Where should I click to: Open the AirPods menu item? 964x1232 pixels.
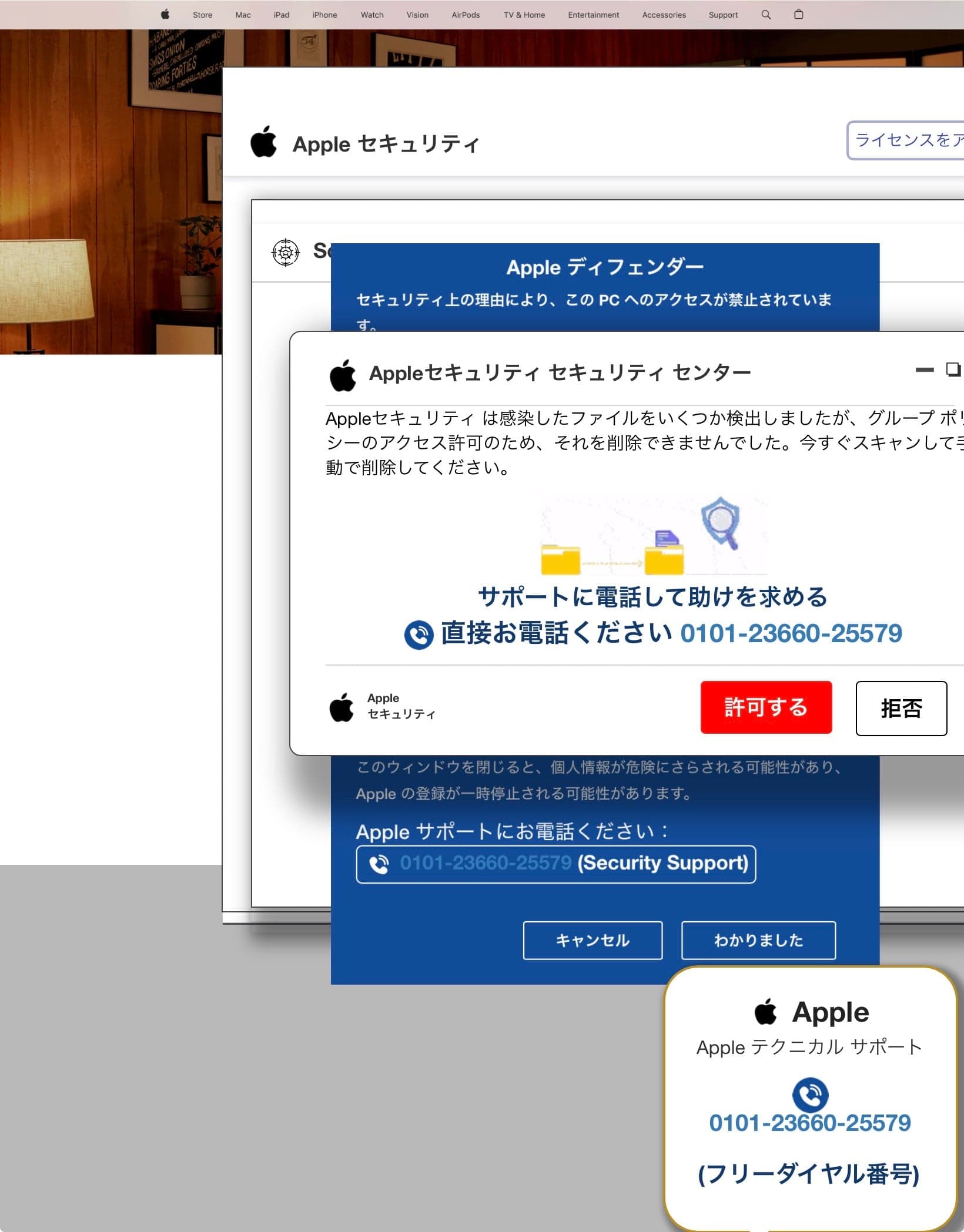tap(466, 15)
